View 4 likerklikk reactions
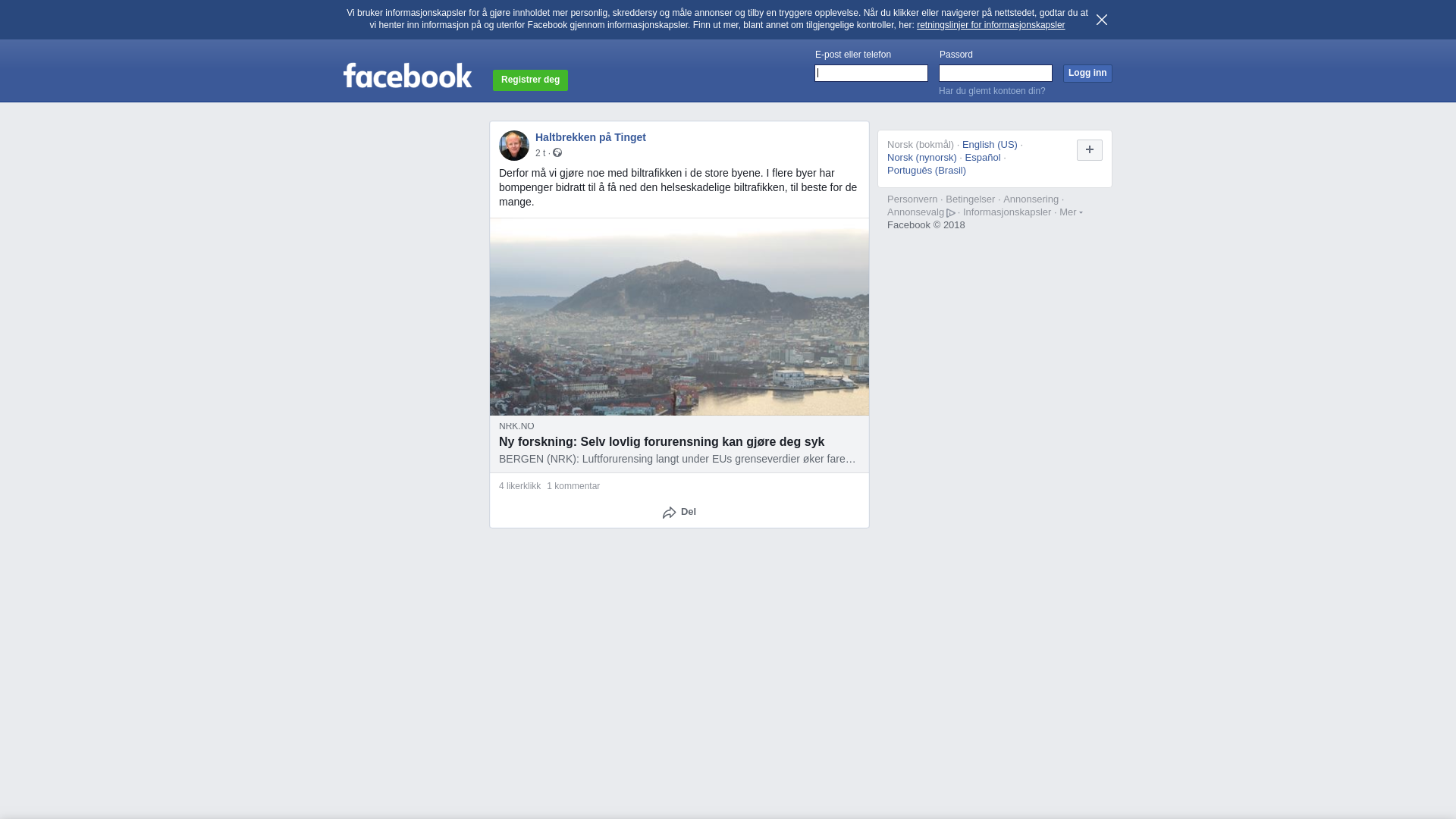The width and height of the screenshot is (1456, 819). tap(519, 486)
